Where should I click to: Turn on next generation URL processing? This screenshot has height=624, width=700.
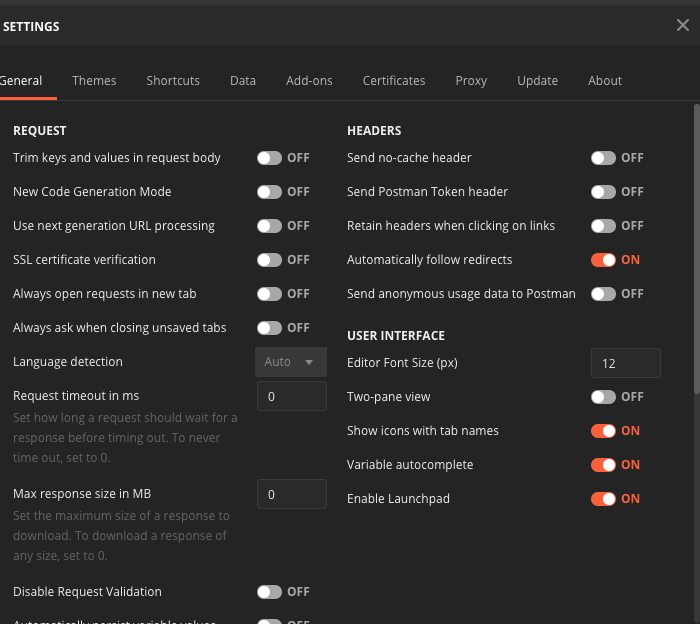point(269,226)
